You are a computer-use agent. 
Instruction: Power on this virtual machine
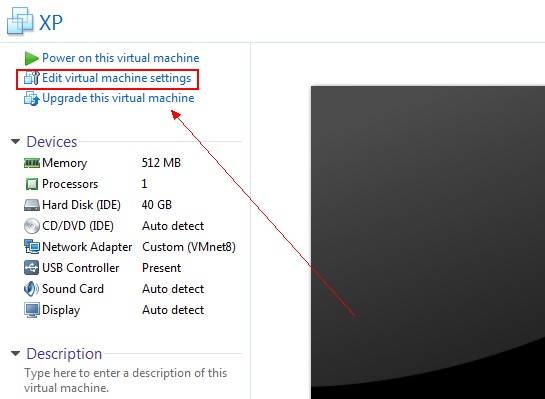click(121, 58)
